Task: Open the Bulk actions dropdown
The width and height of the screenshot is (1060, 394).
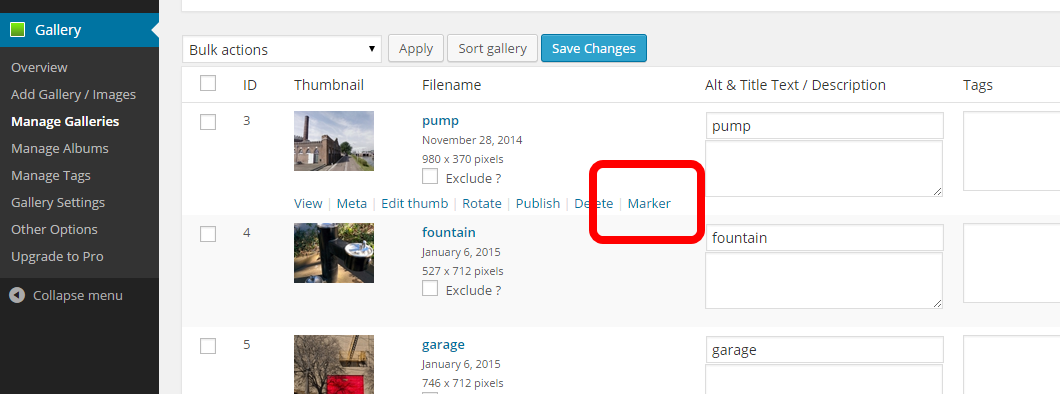Action: coord(282,49)
